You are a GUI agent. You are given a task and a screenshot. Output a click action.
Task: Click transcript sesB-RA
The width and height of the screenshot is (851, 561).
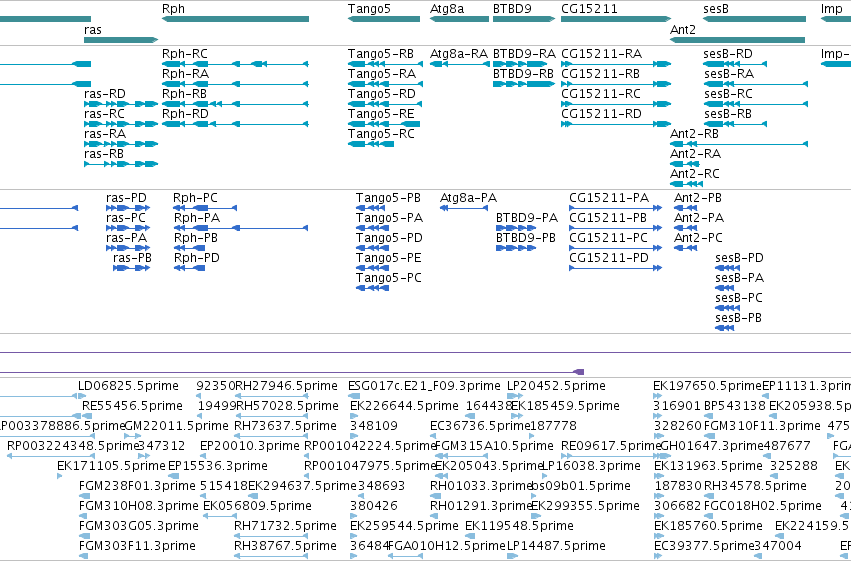(755, 84)
